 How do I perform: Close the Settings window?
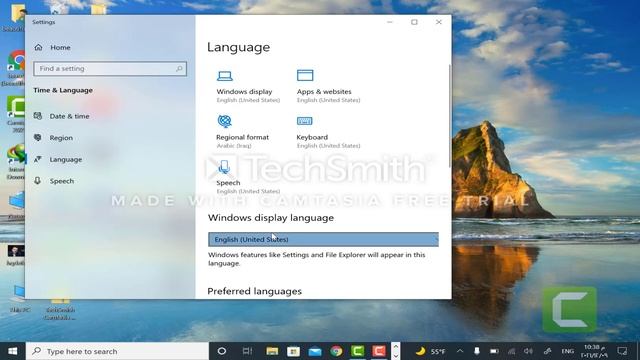pos(439,22)
